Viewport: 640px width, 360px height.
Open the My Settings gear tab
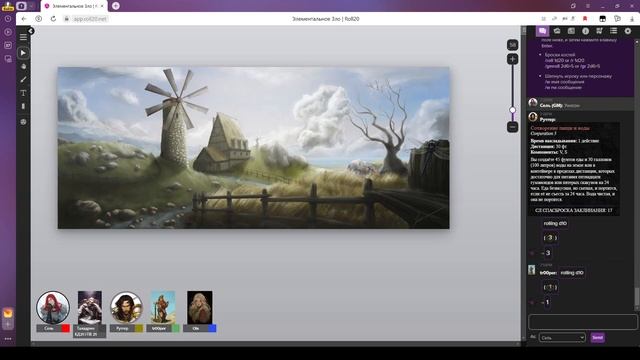click(x=628, y=31)
